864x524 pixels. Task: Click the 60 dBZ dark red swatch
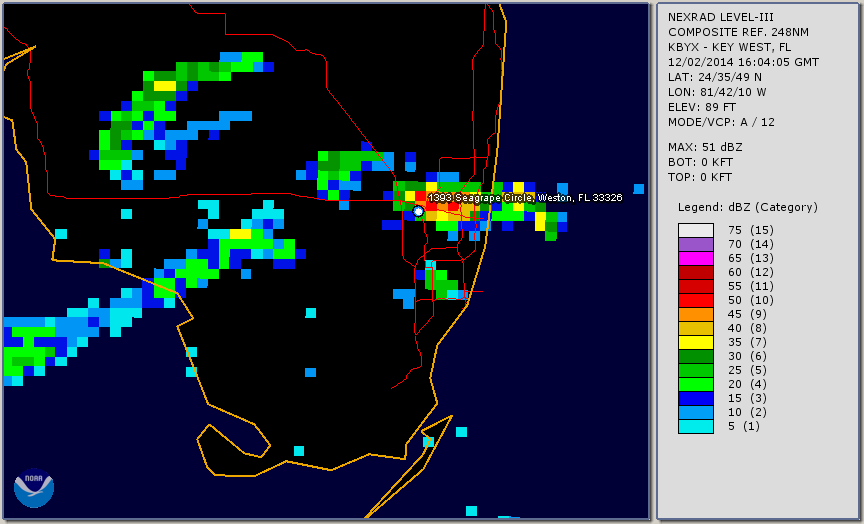[696, 272]
